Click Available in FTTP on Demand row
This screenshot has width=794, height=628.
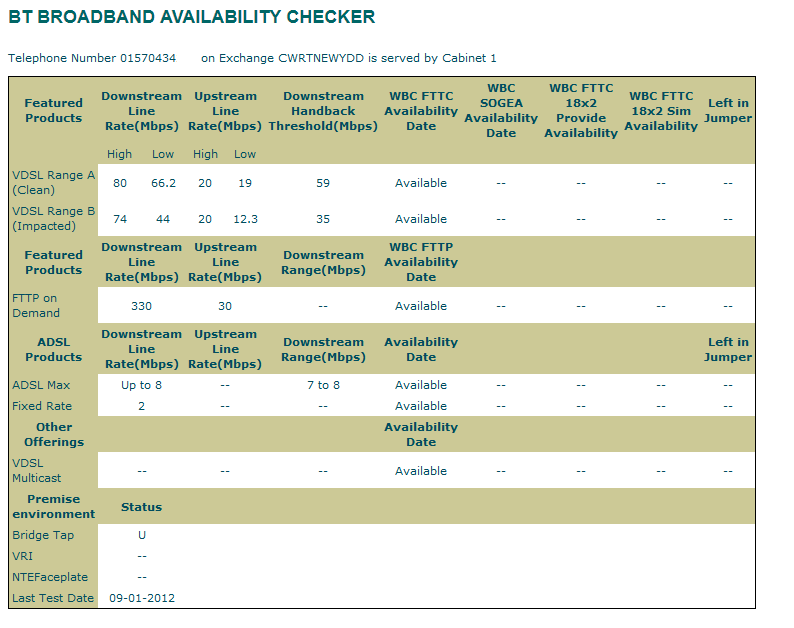click(421, 306)
